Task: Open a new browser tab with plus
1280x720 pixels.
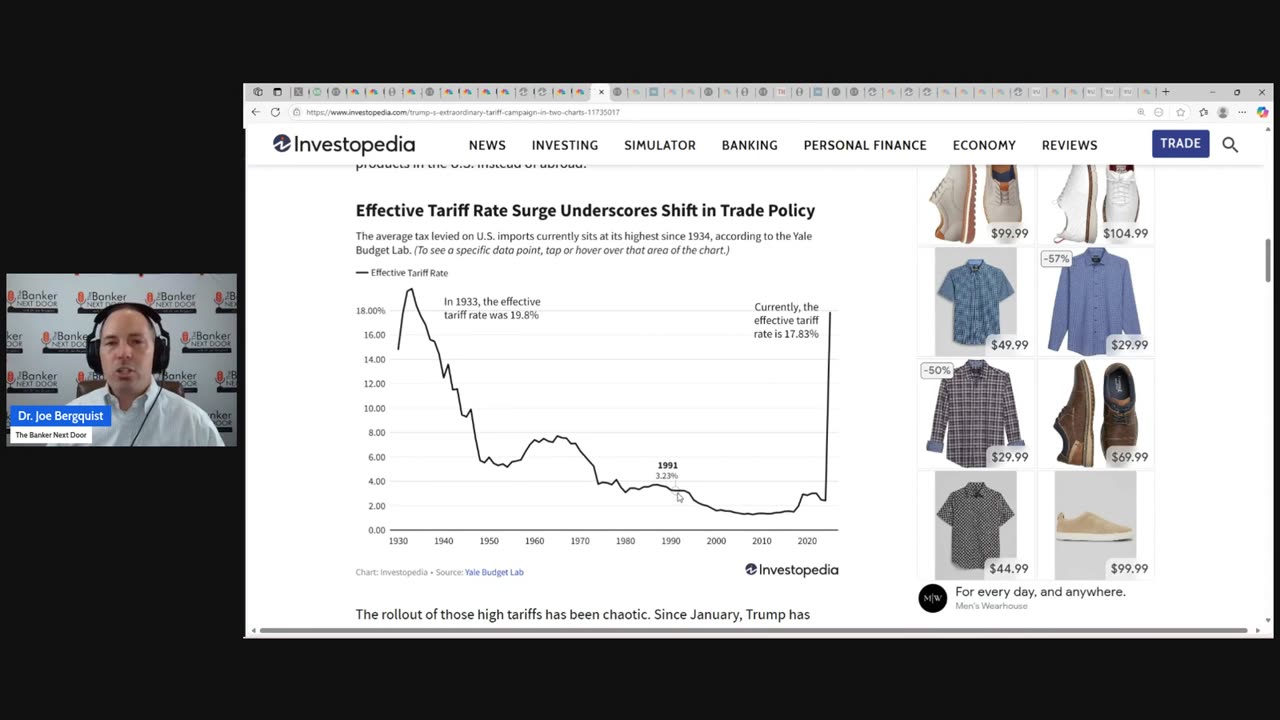Action: pyautogui.click(x=1165, y=92)
